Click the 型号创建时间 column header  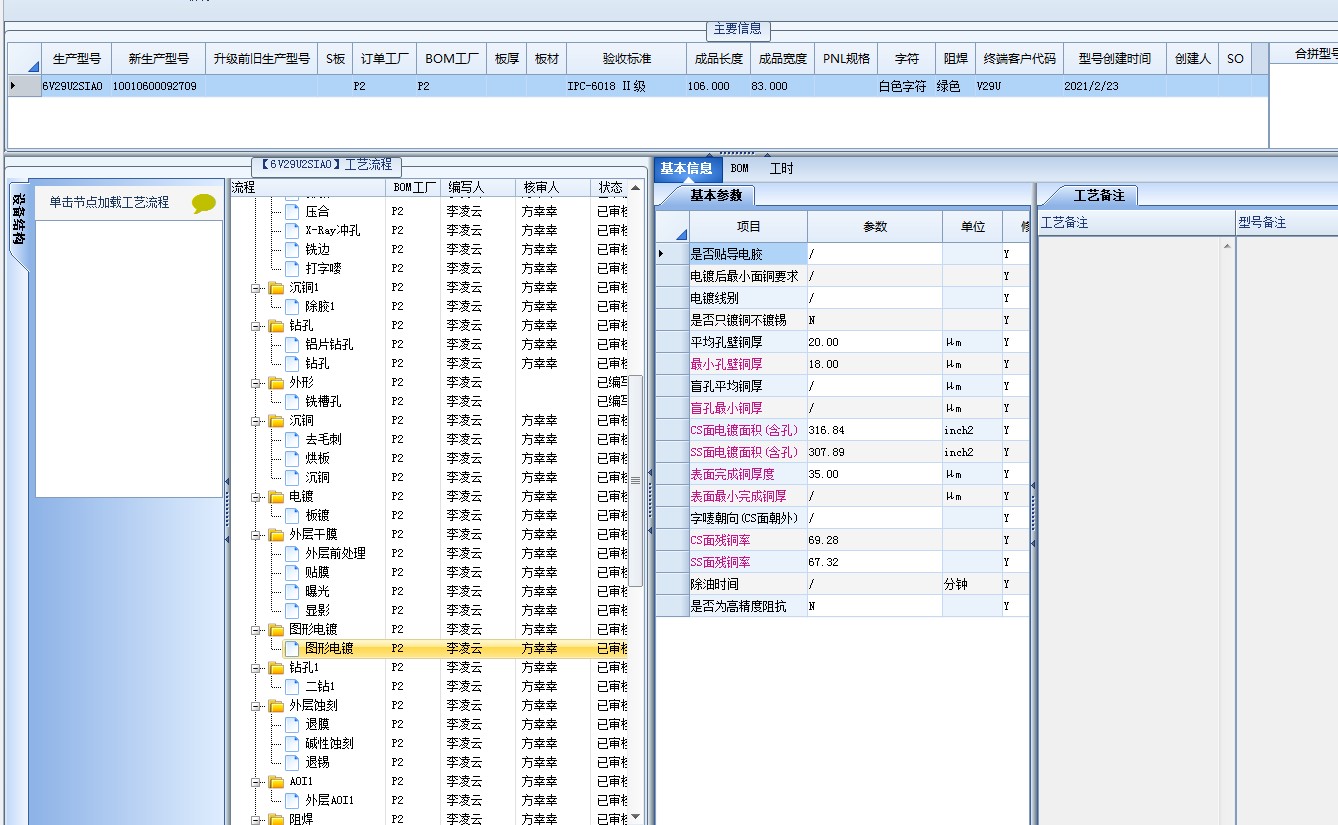click(x=1115, y=59)
